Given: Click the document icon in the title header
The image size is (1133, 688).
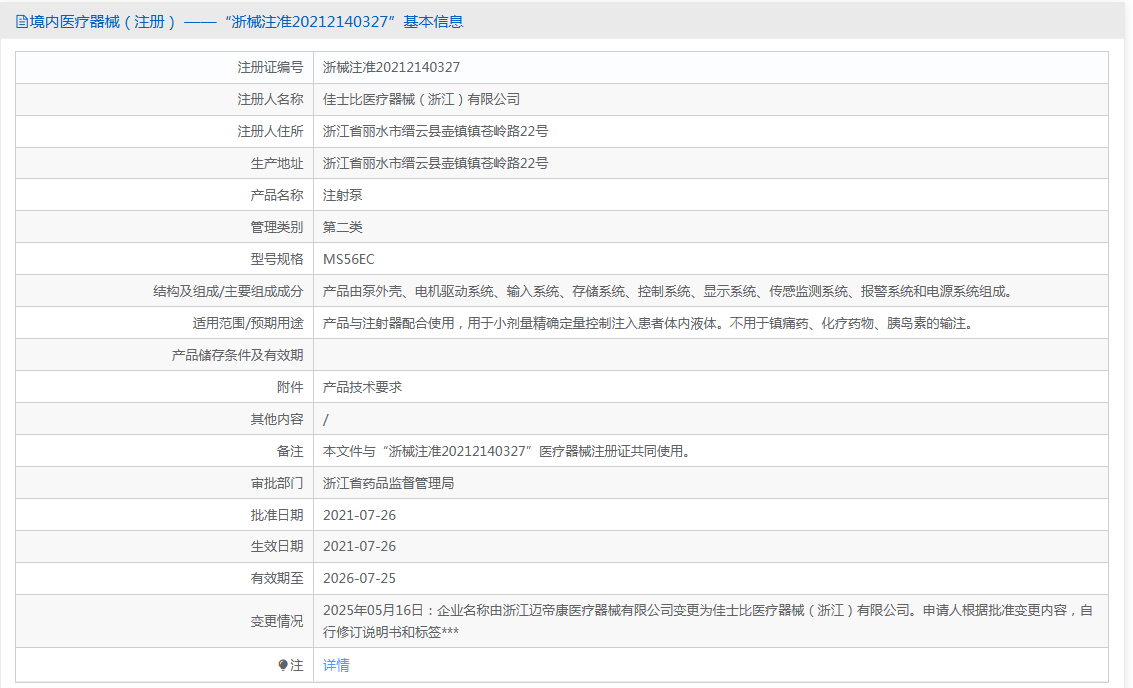Looking at the screenshot, I should click(22, 22).
